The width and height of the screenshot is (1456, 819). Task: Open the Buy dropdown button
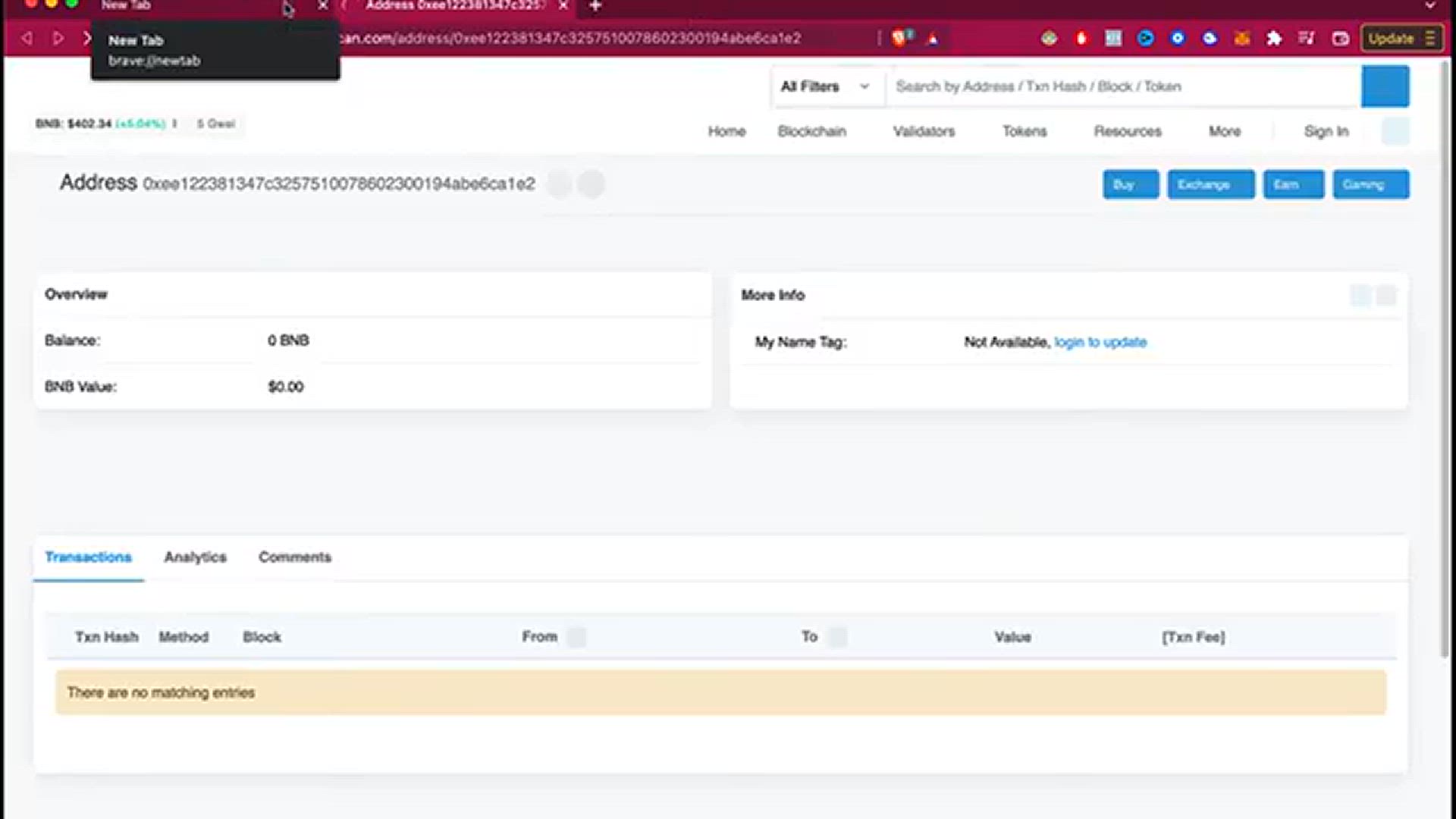click(1131, 184)
